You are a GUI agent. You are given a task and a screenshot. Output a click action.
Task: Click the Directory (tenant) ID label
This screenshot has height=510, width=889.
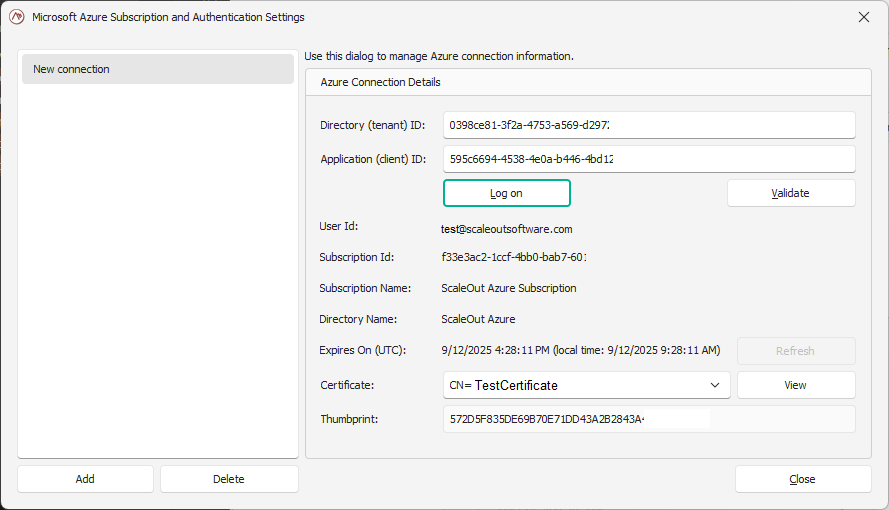[x=372, y=125]
